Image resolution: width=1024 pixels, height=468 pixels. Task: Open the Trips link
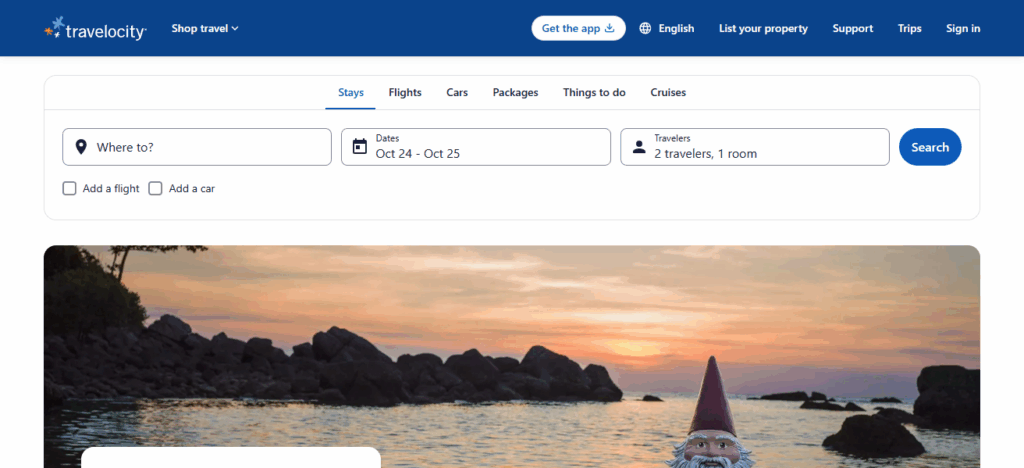[910, 28]
